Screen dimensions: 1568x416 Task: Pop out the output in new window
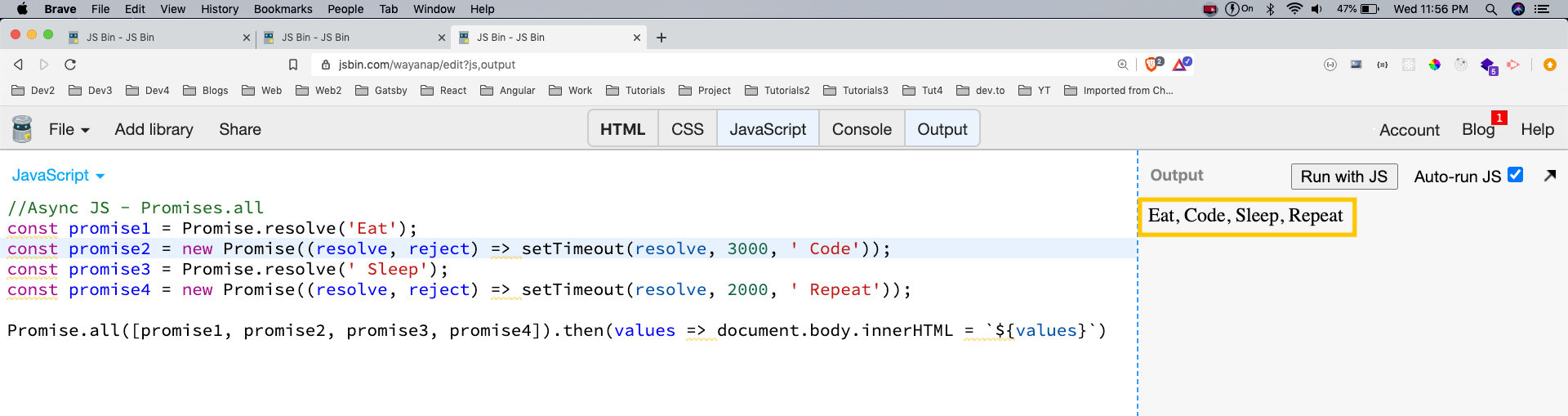pyautogui.click(x=1550, y=175)
